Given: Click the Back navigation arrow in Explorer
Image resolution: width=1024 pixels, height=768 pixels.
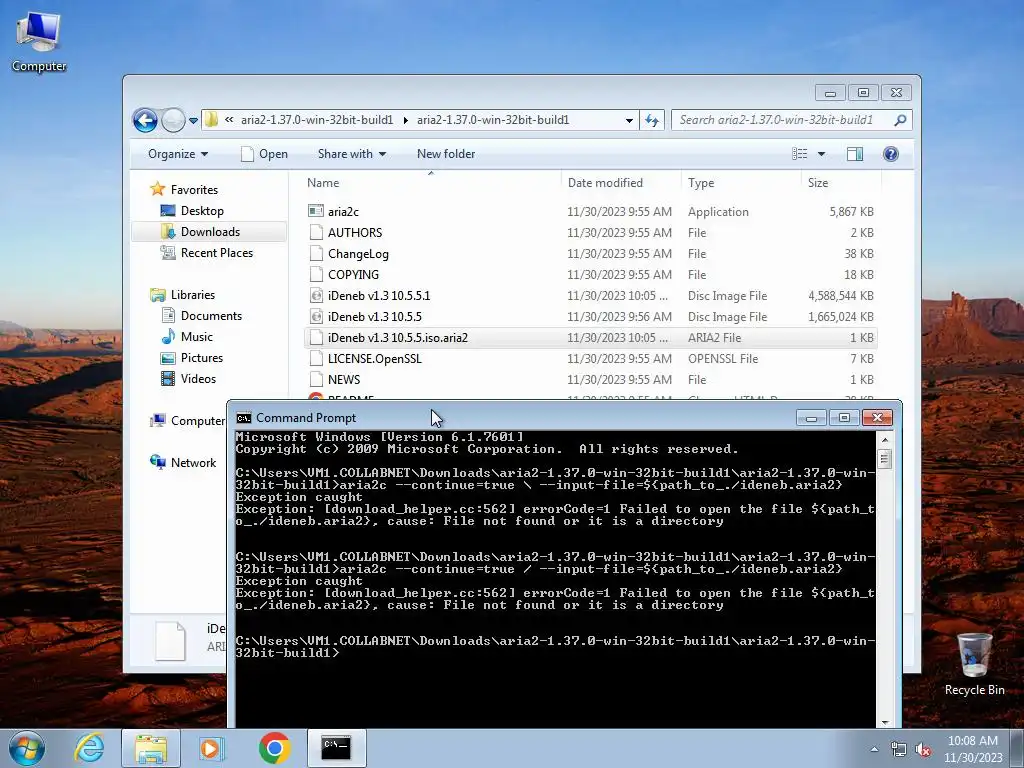Looking at the screenshot, I should pyautogui.click(x=145, y=120).
